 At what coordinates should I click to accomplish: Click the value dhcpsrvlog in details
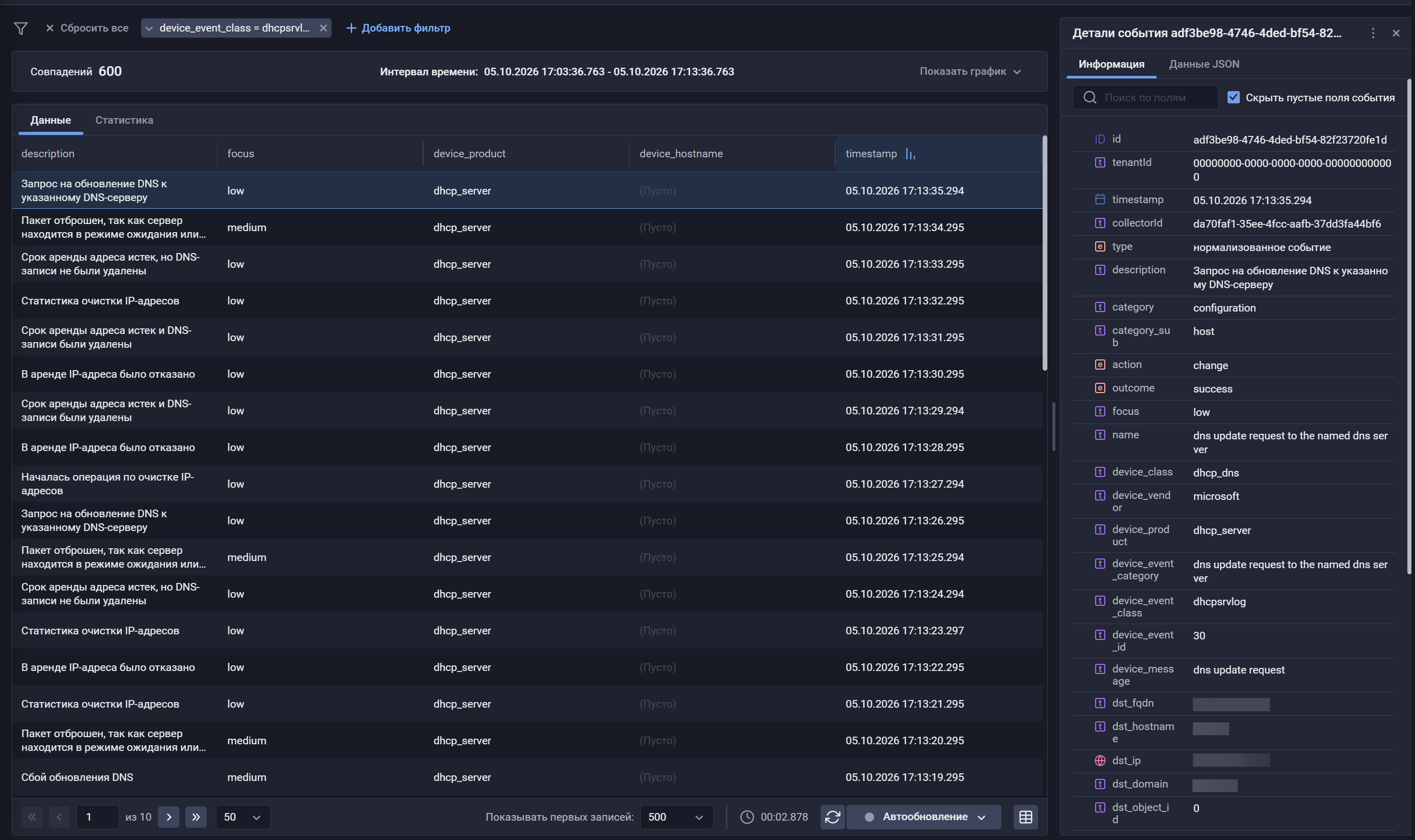(x=1219, y=602)
